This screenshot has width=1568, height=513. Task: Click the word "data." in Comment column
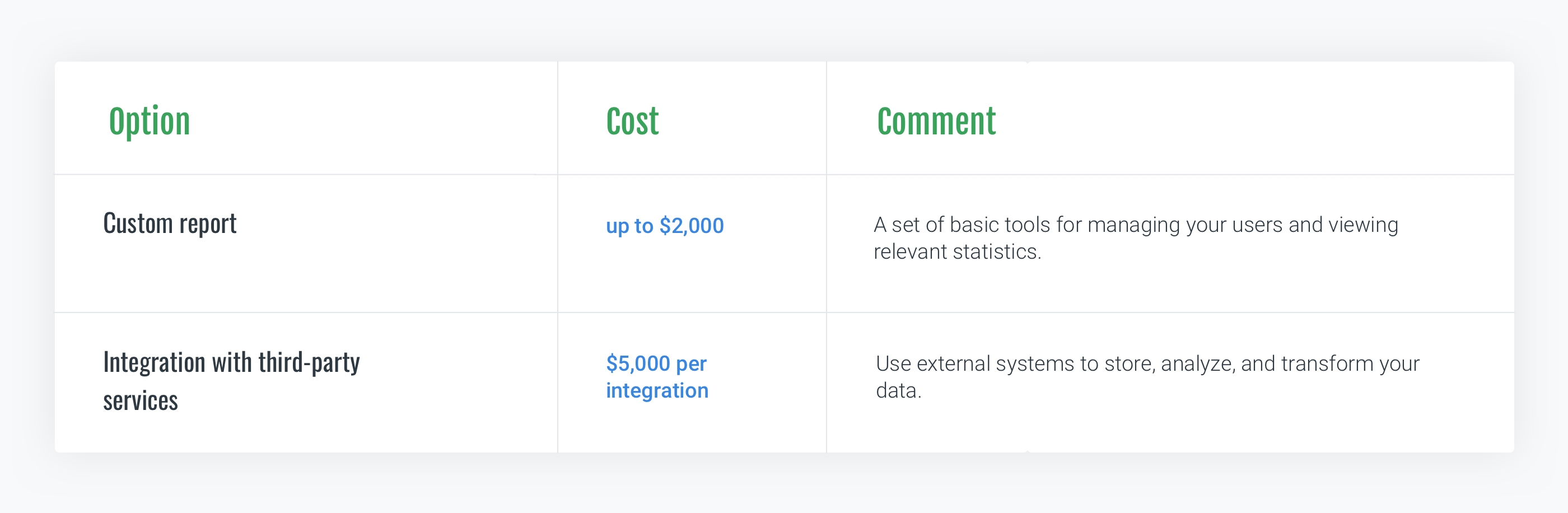(898, 391)
